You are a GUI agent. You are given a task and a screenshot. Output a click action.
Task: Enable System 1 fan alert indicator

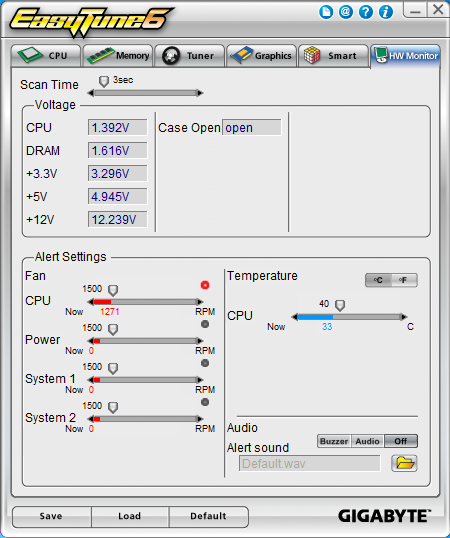point(205,363)
